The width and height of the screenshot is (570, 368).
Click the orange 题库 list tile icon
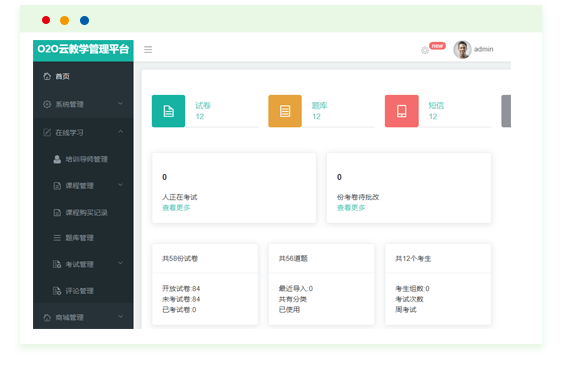pos(285,111)
